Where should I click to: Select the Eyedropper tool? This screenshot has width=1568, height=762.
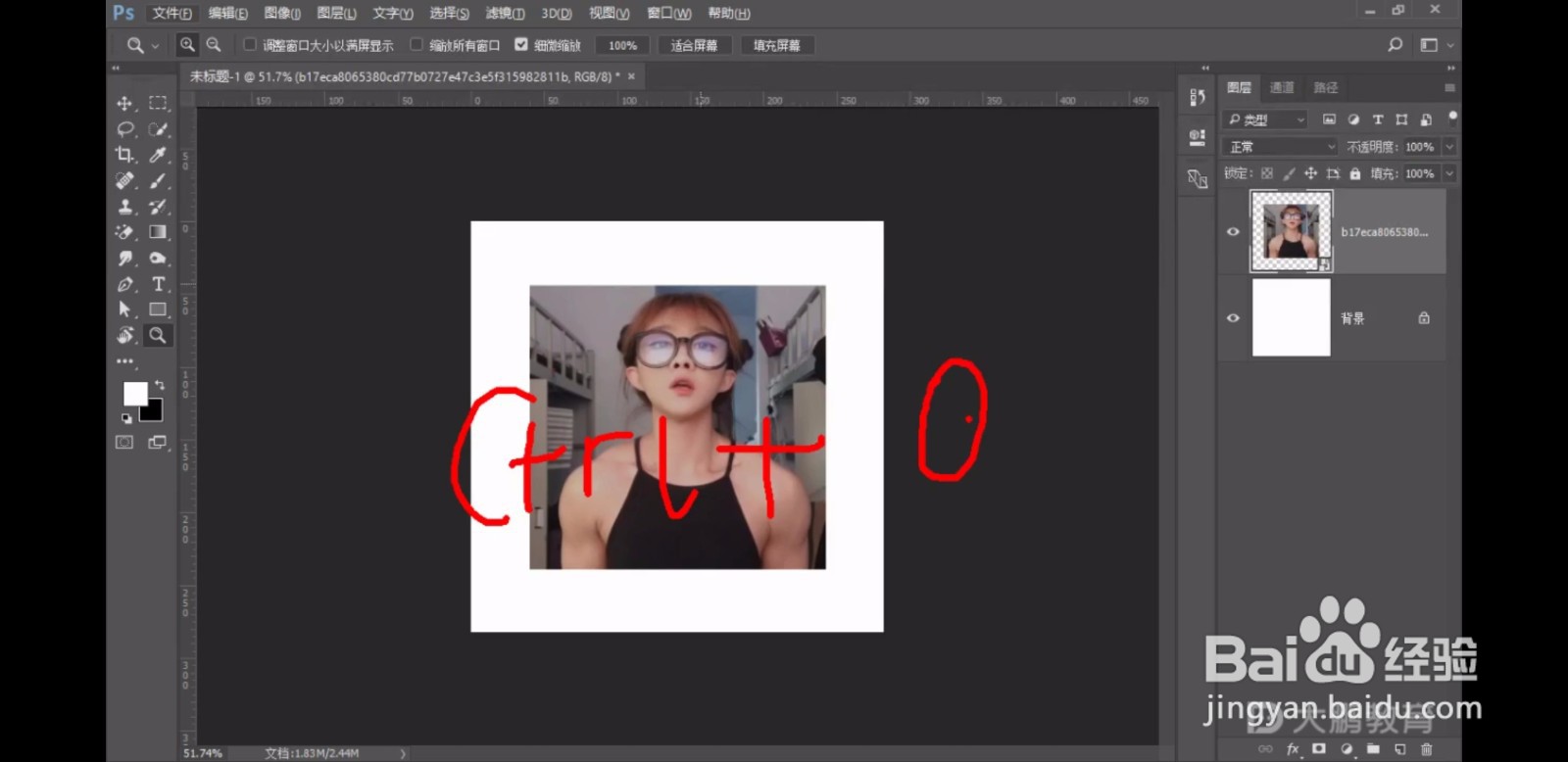(x=157, y=155)
